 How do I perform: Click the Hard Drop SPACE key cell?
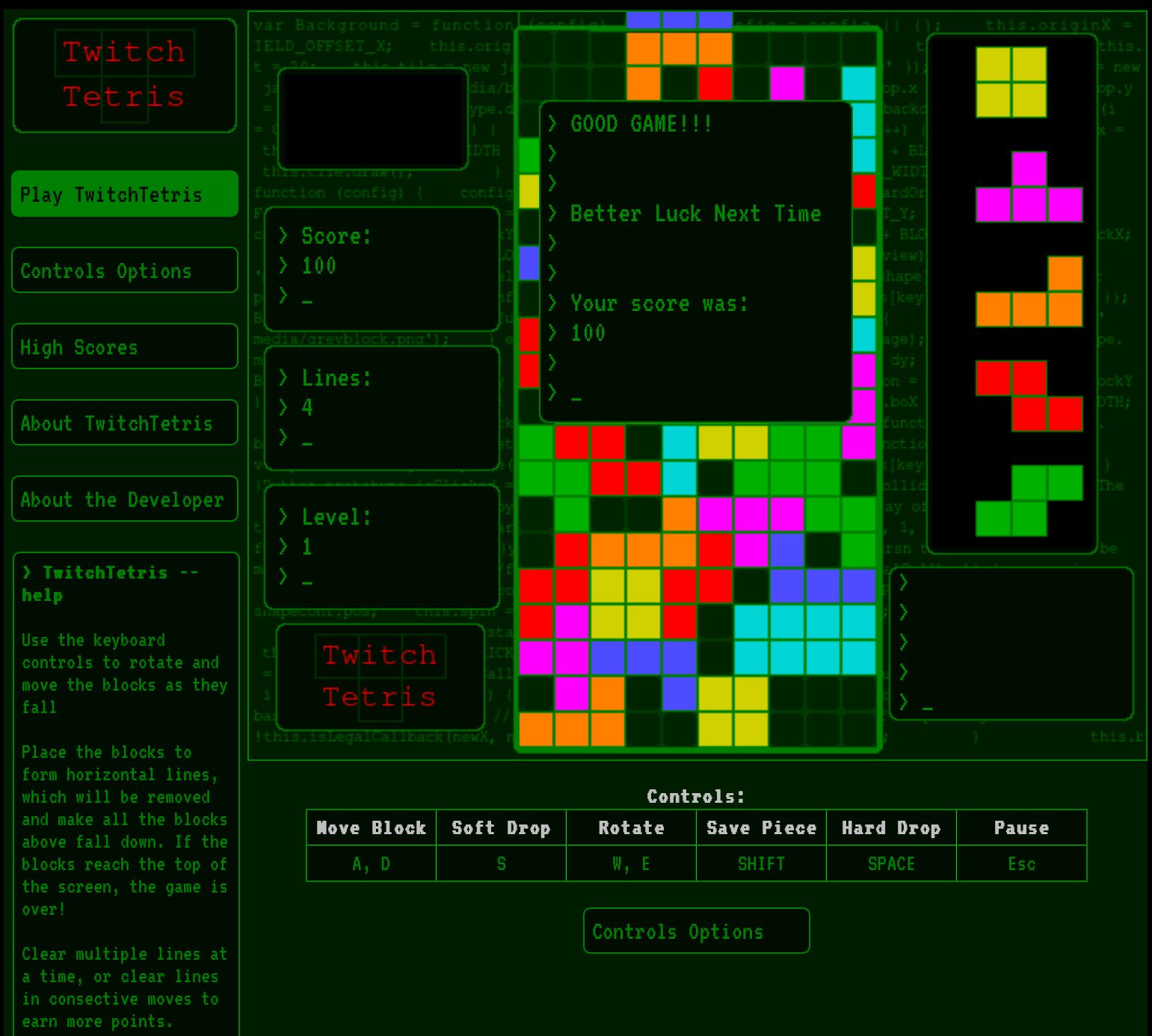click(891, 864)
